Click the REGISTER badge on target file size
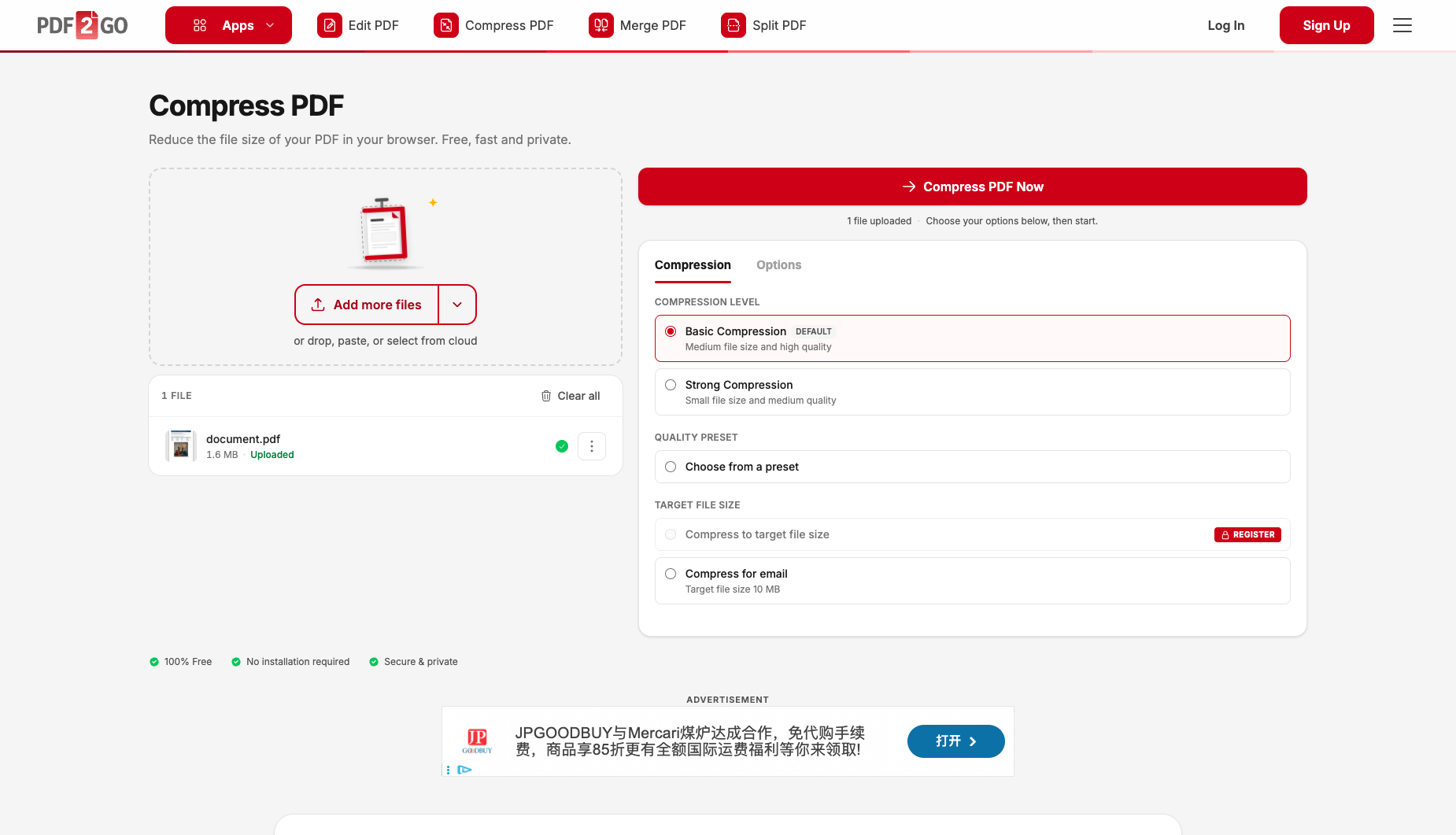The width and height of the screenshot is (1456, 835). tap(1247, 534)
